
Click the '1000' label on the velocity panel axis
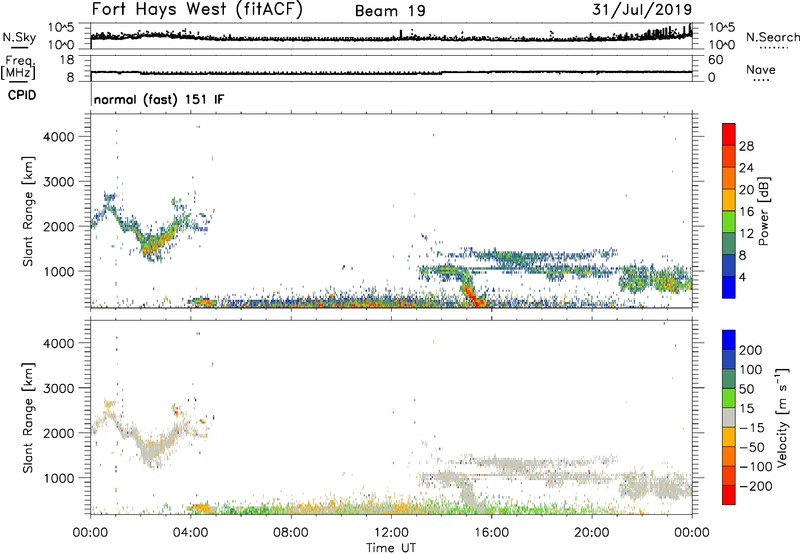[x=59, y=478]
